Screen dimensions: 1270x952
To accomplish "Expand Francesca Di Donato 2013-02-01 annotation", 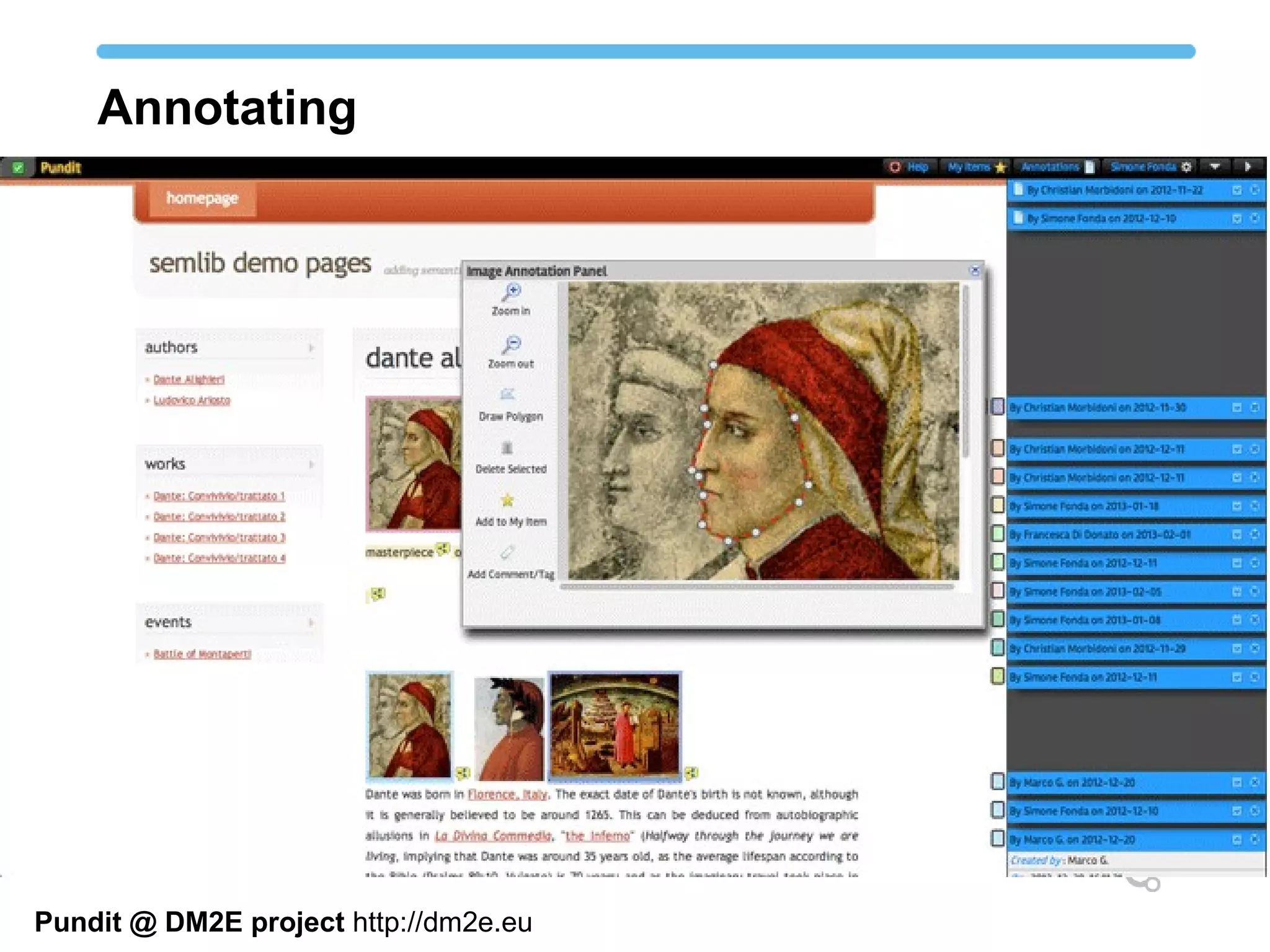I will 1237,534.
